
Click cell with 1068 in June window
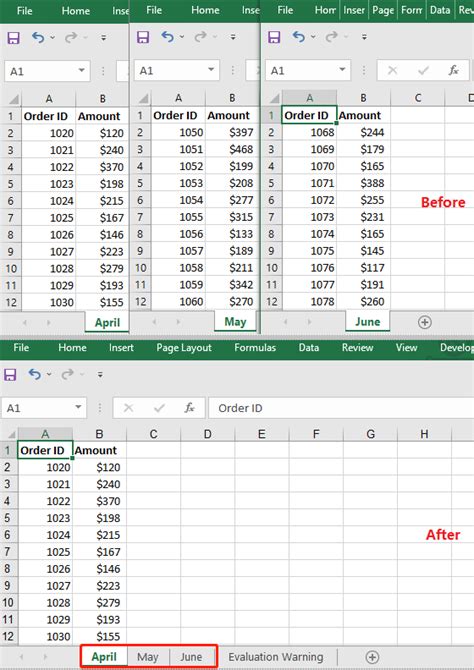309,132
